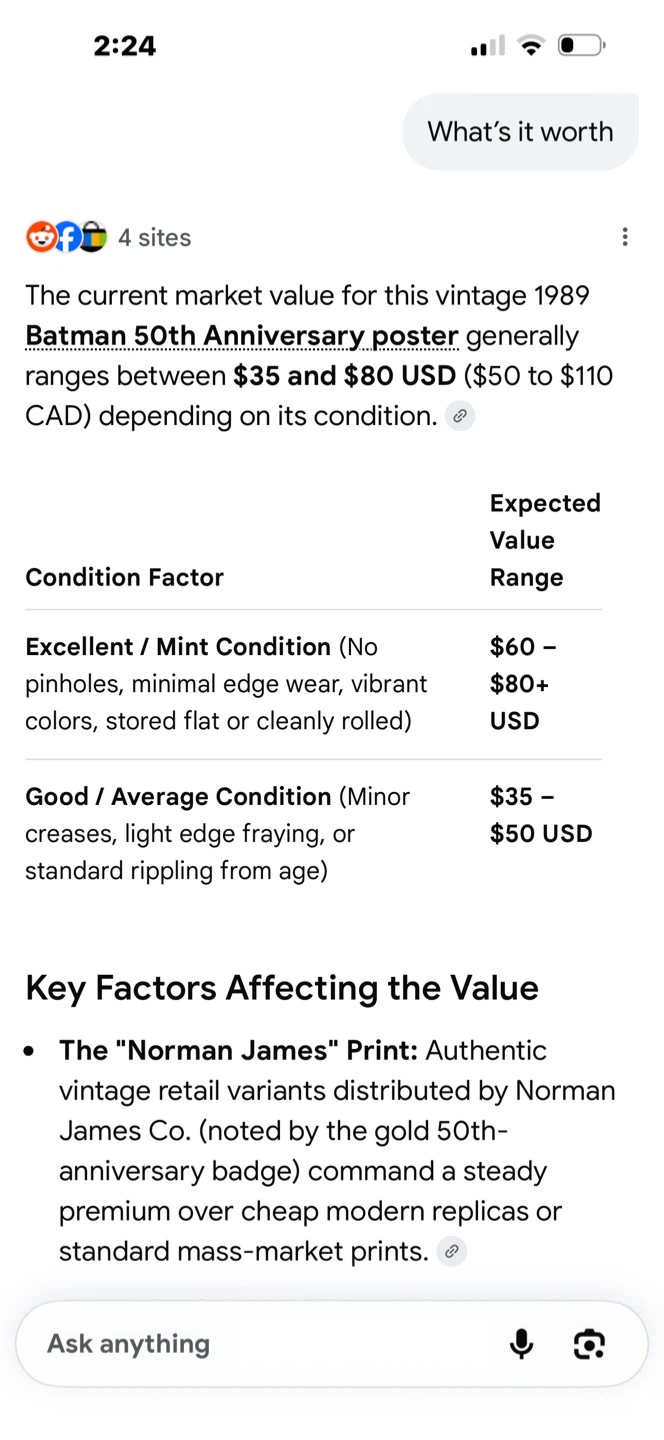
Task: Tap the battery indicator in status bar
Action: 581,45
